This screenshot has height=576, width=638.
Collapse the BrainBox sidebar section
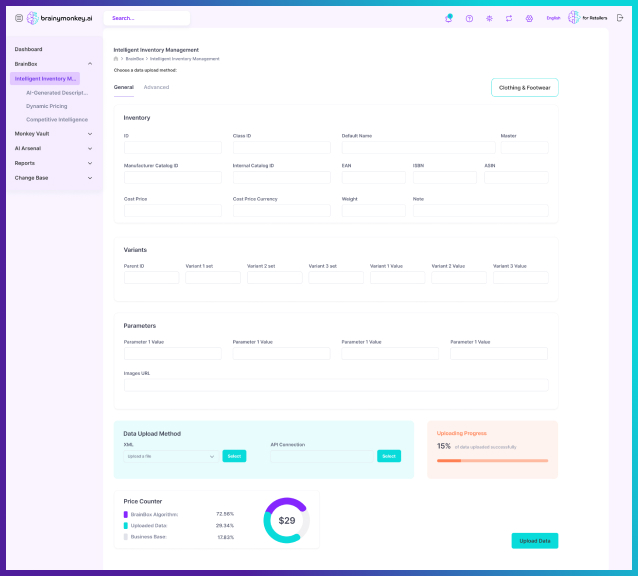(x=90, y=64)
